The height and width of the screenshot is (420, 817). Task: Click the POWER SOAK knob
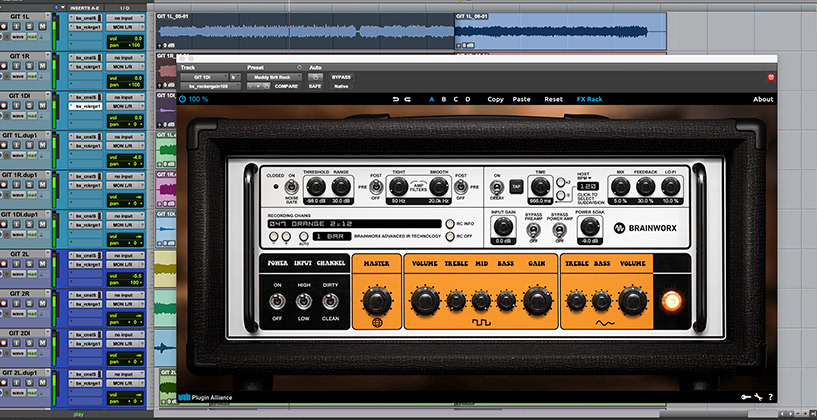pyautogui.click(x=588, y=226)
